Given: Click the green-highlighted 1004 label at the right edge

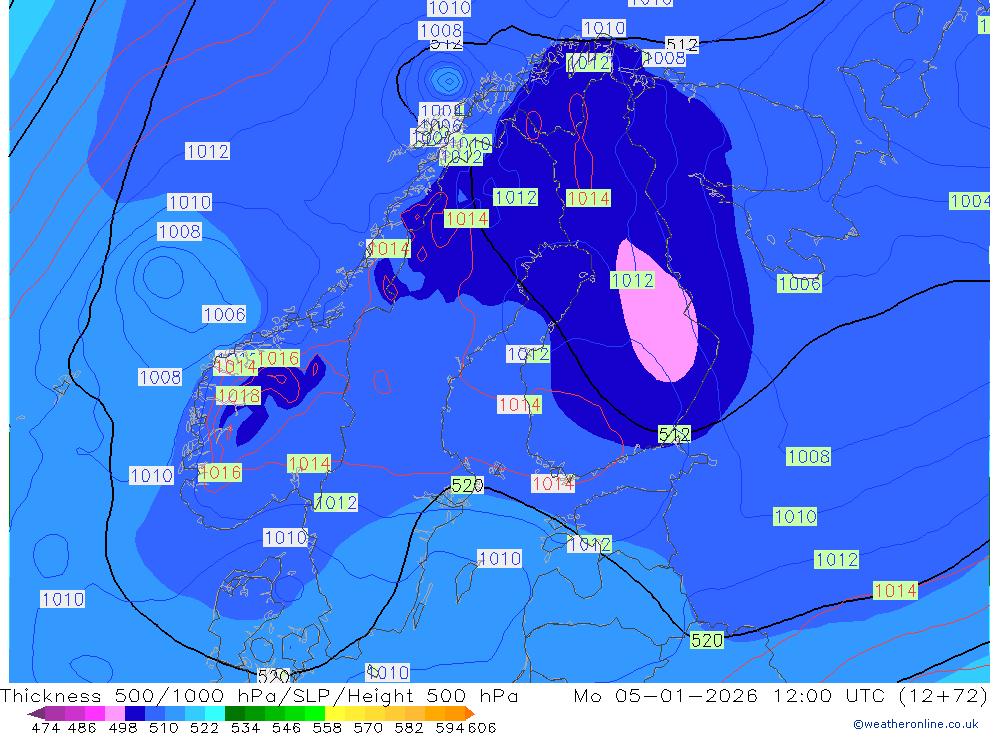Looking at the screenshot, I should click(x=969, y=201).
